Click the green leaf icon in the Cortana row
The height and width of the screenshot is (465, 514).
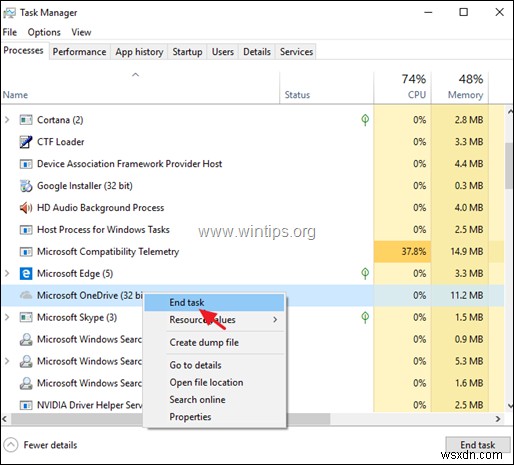click(x=365, y=120)
